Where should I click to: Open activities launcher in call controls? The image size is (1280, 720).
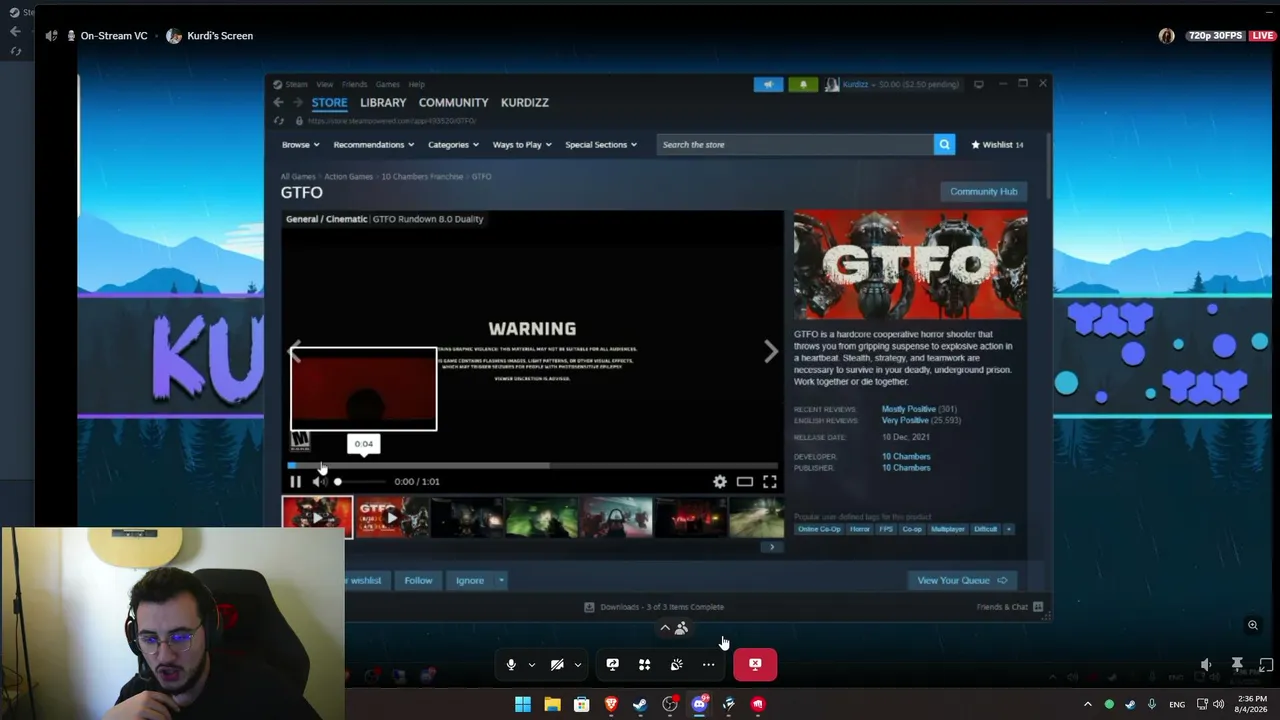click(x=644, y=664)
